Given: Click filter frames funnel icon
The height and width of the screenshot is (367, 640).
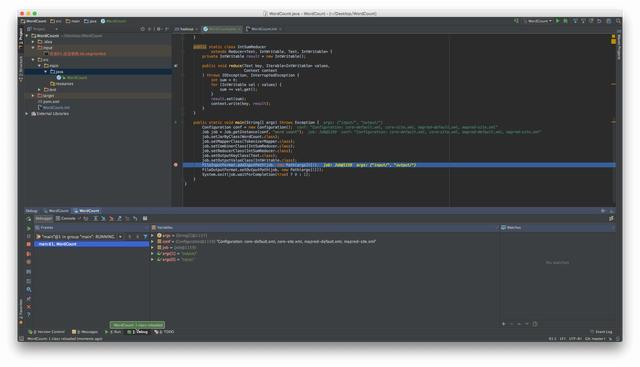Looking at the screenshot, I should point(145,237).
